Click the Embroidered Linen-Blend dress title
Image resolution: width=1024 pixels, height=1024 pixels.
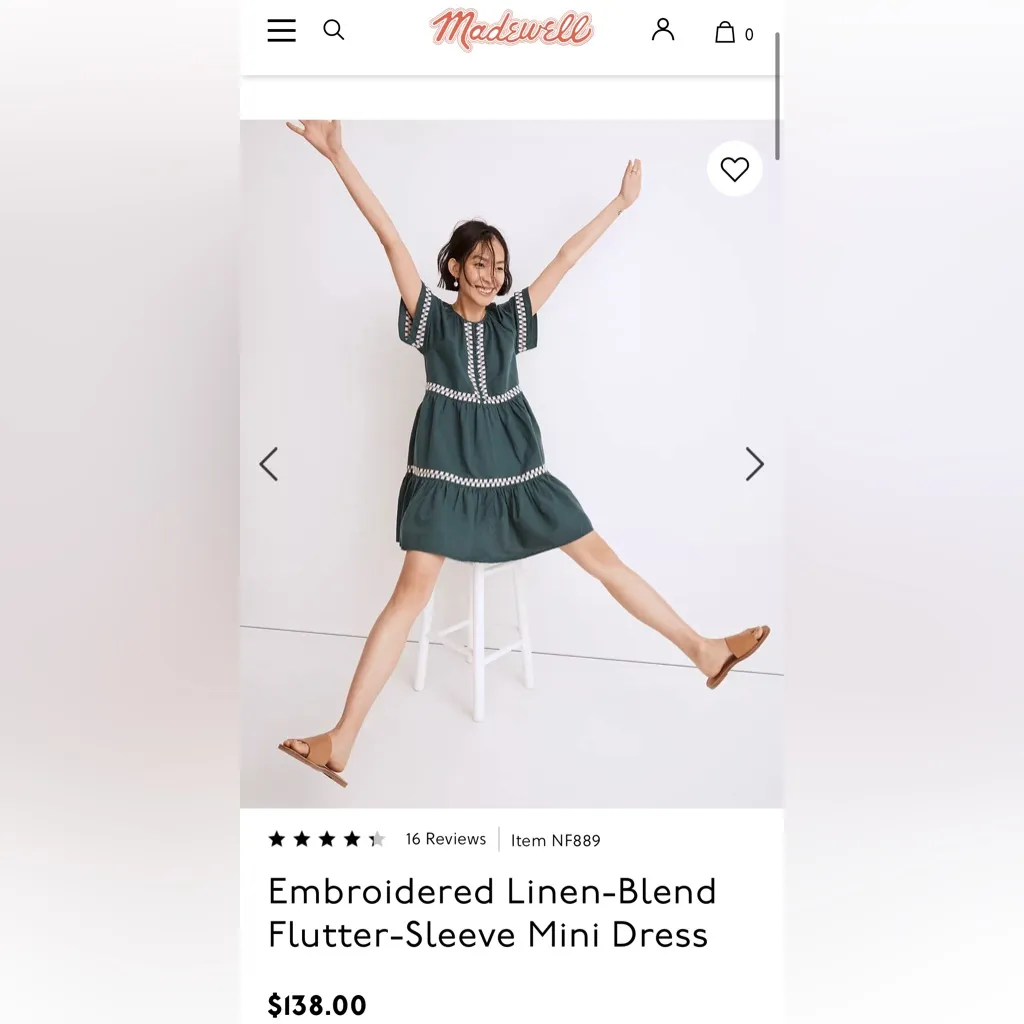[492, 913]
